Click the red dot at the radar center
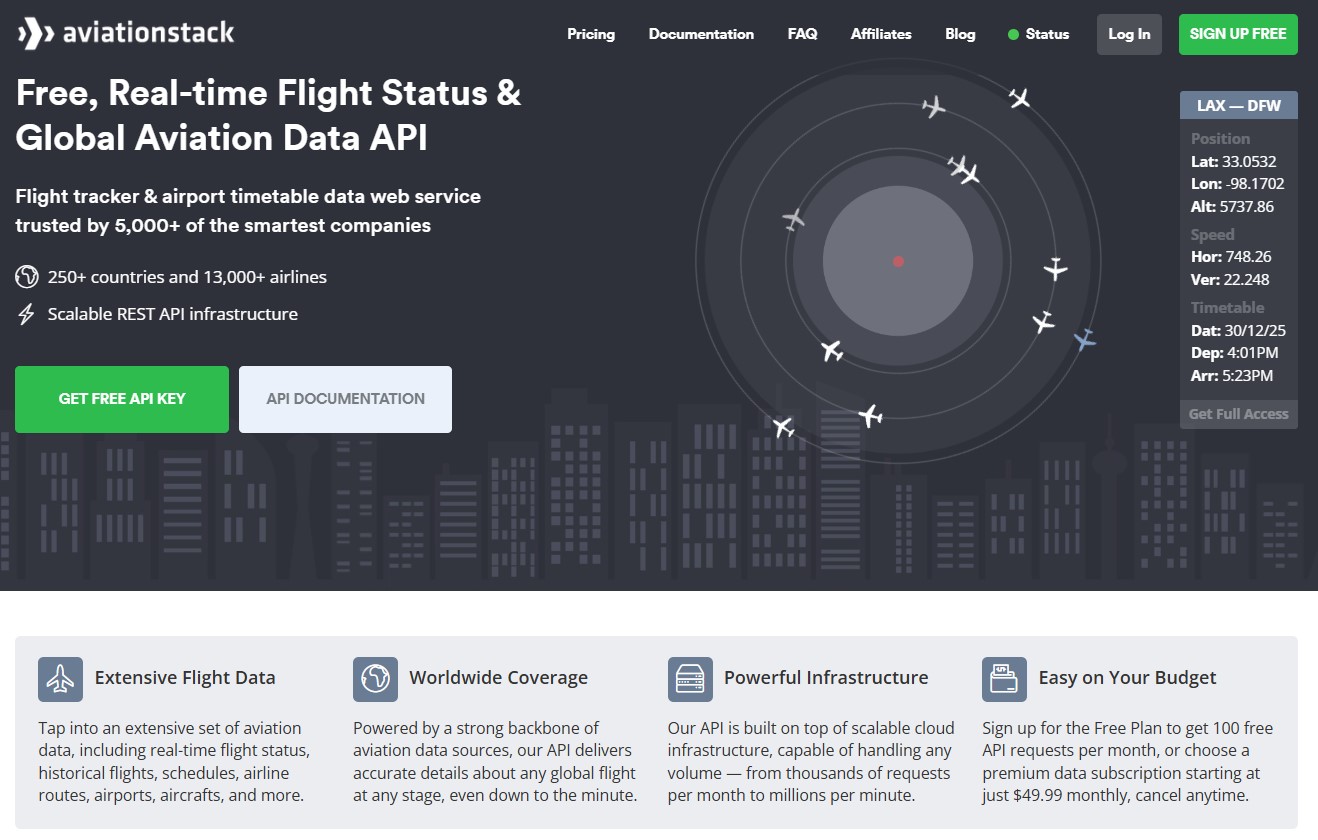This screenshot has height=840, width=1318. 898,260
